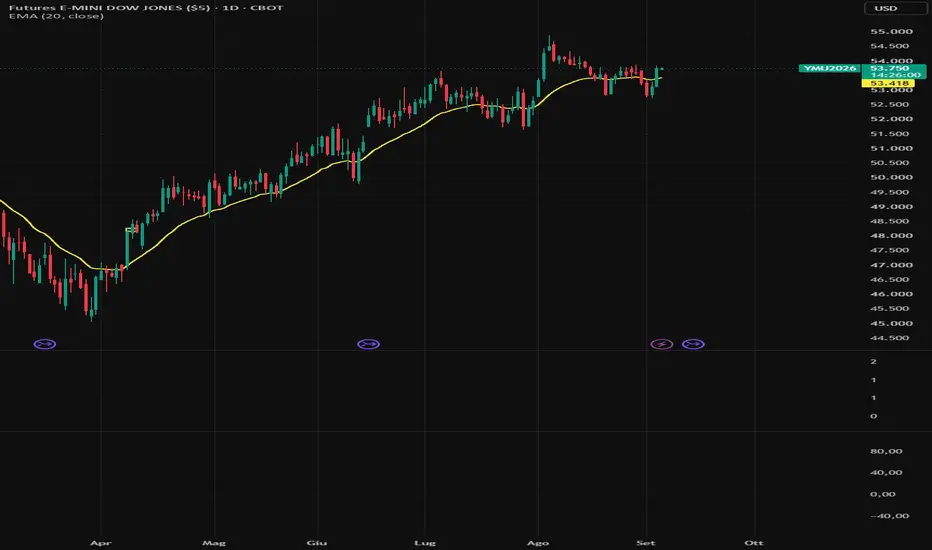The height and width of the screenshot is (550, 932).
Task: Click the Giu month label
Action: pyautogui.click(x=316, y=542)
